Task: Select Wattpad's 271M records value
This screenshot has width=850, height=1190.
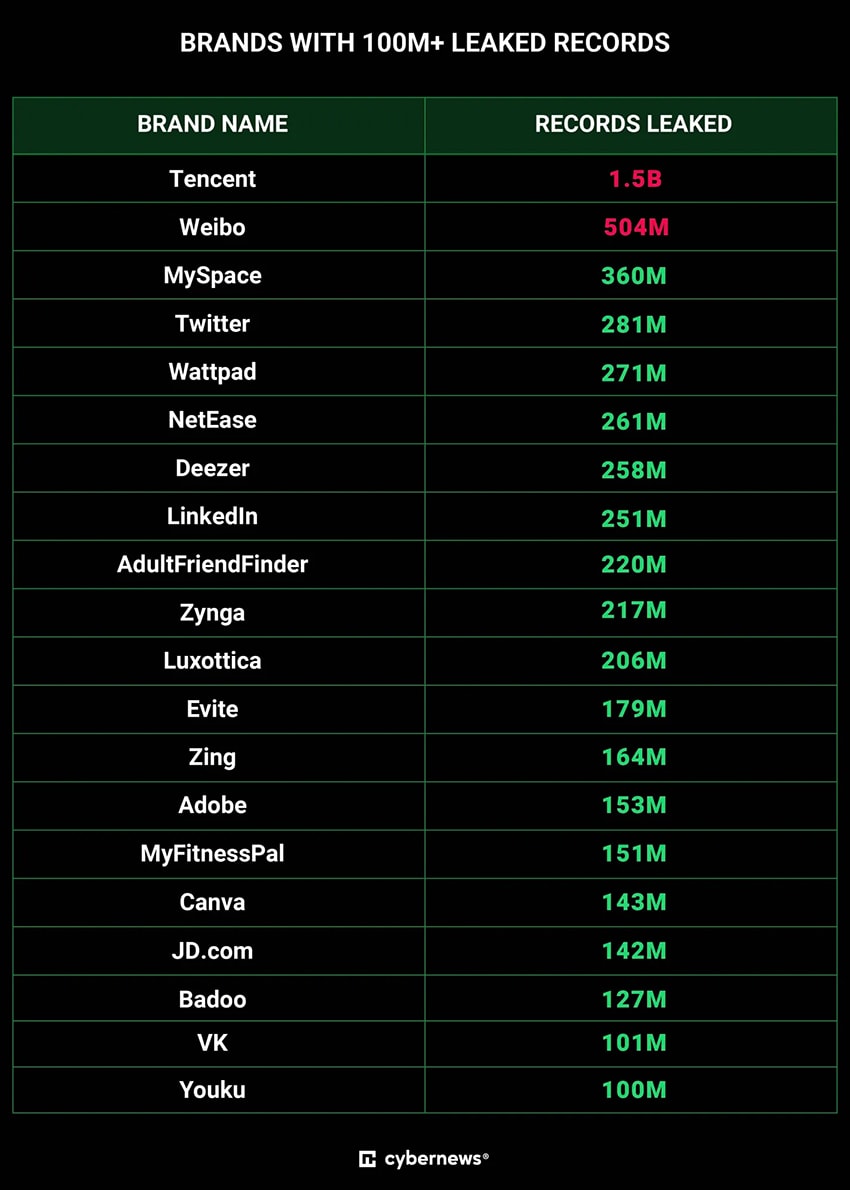Action: [x=634, y=373]
